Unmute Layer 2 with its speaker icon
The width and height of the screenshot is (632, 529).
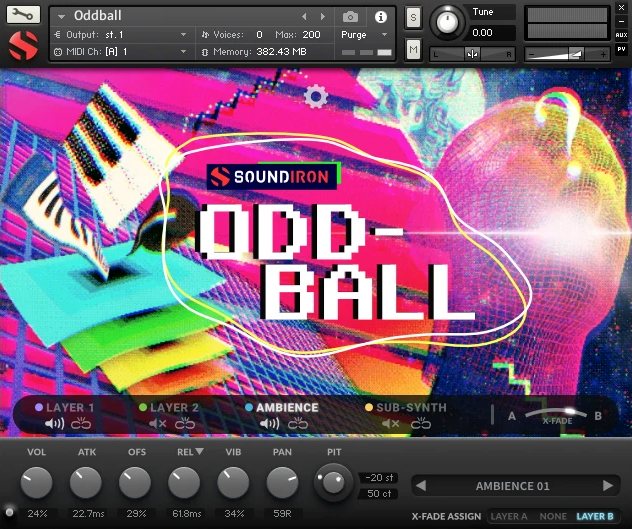click(158, 424)
